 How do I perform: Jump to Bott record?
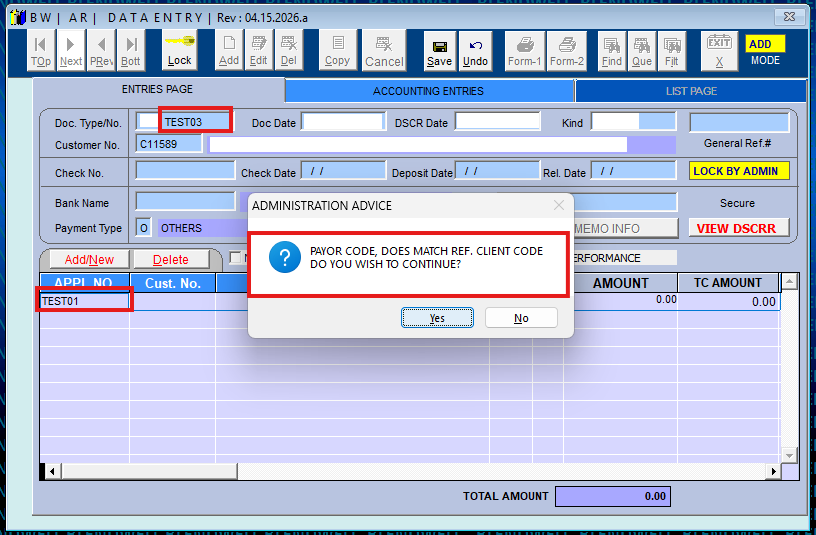[x=131, y=50]
